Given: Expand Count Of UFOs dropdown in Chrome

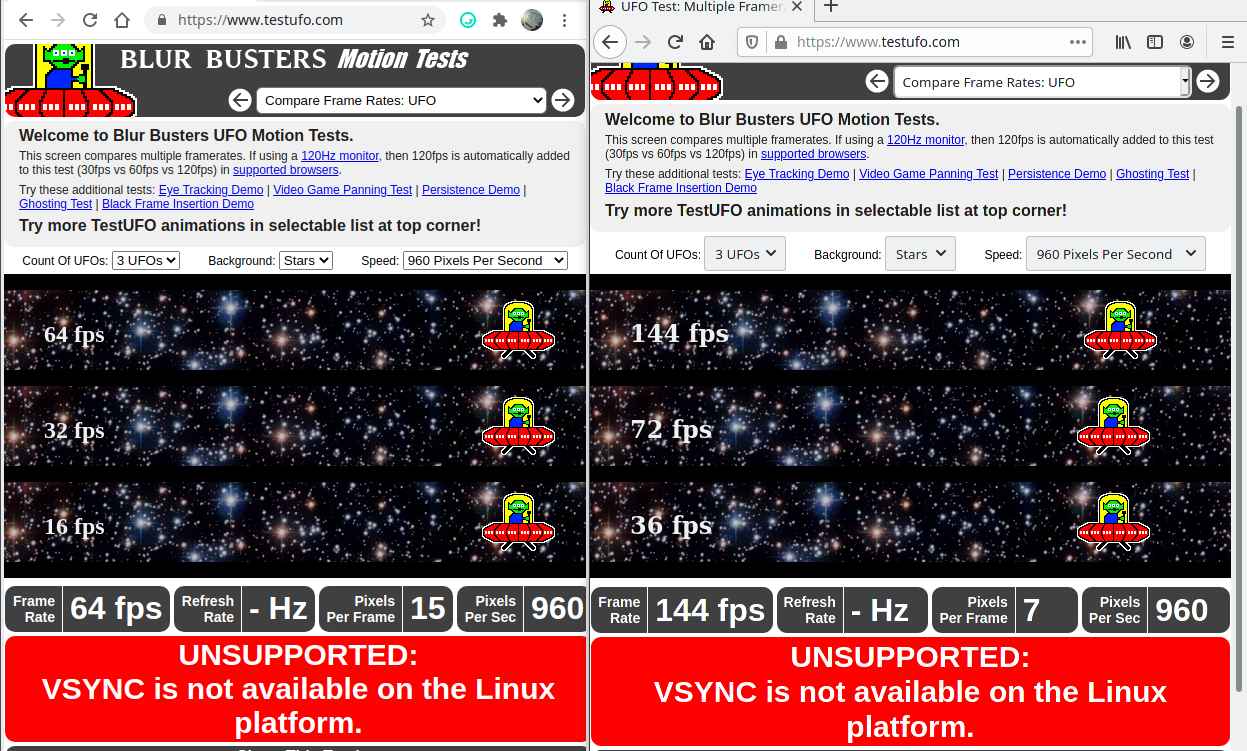Looking at the screenshot, I should point(146,260).
